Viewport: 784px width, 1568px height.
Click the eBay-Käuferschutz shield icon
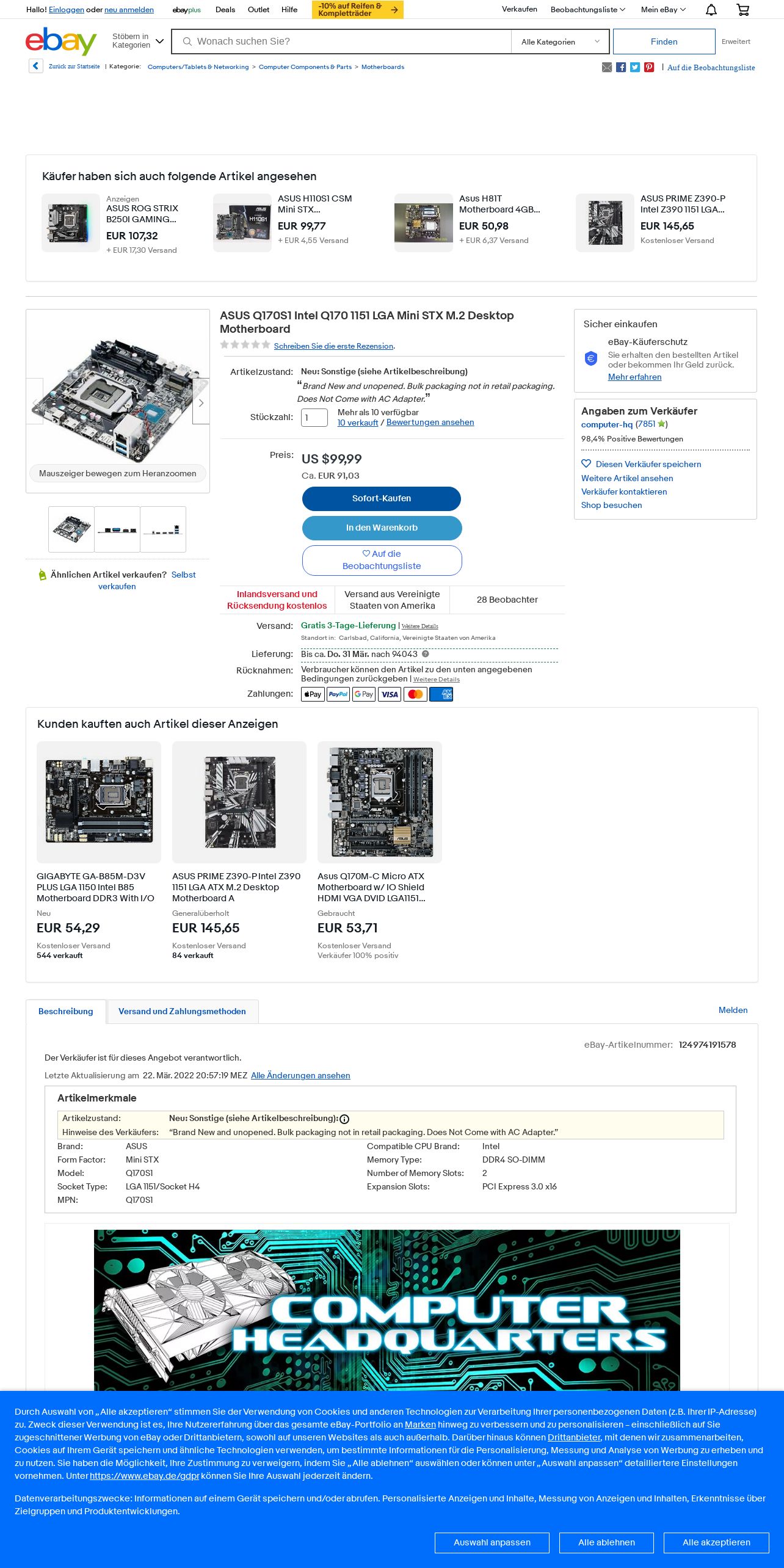(x=591, y=358)
